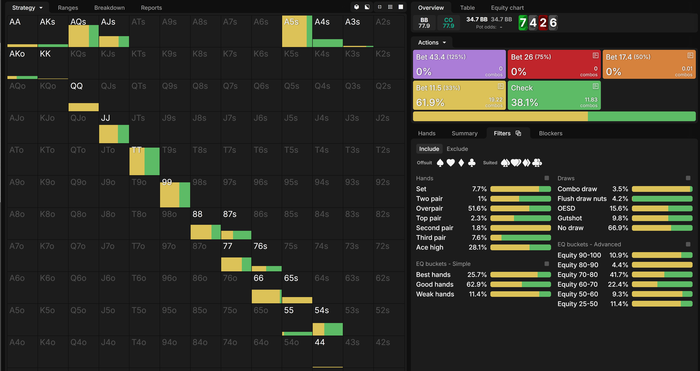Image resolution: width=700 pixels, height=371 pixels.
Task: Filter by offsuit heart suit icon
Action: (451, 163)
